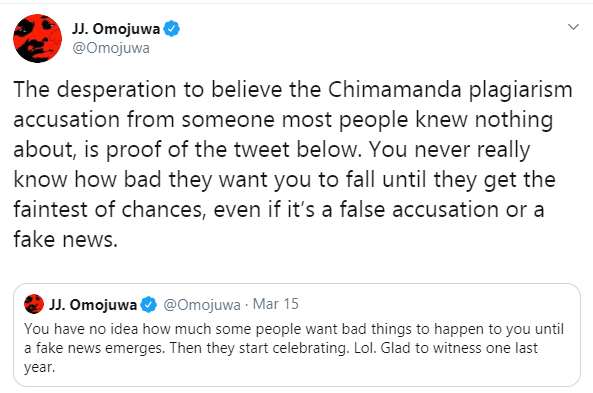This screenshot has height=393, width=593.
Task: Open the JJ. Omojuwa name in the quoted tweet
Action: tap(93, 304)
